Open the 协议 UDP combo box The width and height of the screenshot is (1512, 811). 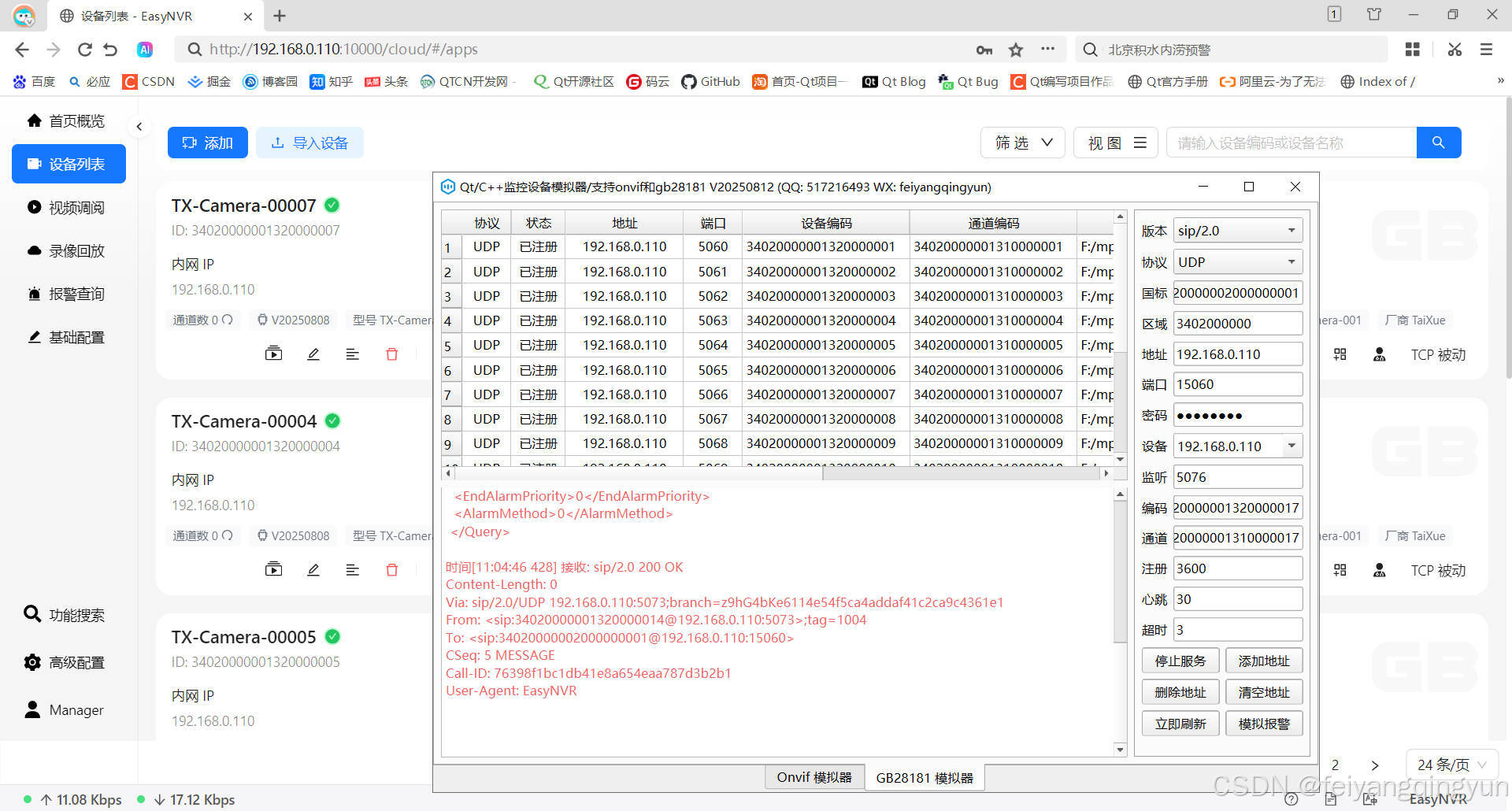pyautogui.click(x=1237, y=261)
